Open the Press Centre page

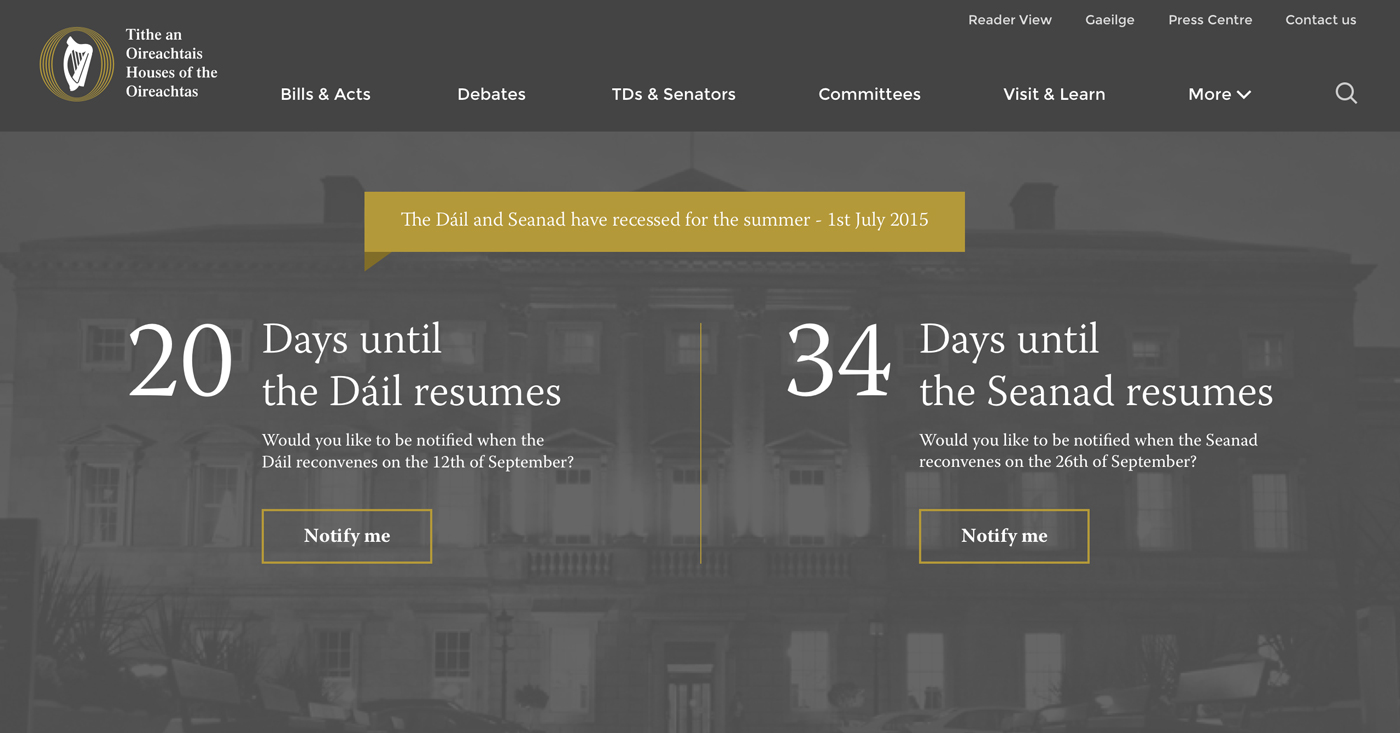(x=1210, y=19)
